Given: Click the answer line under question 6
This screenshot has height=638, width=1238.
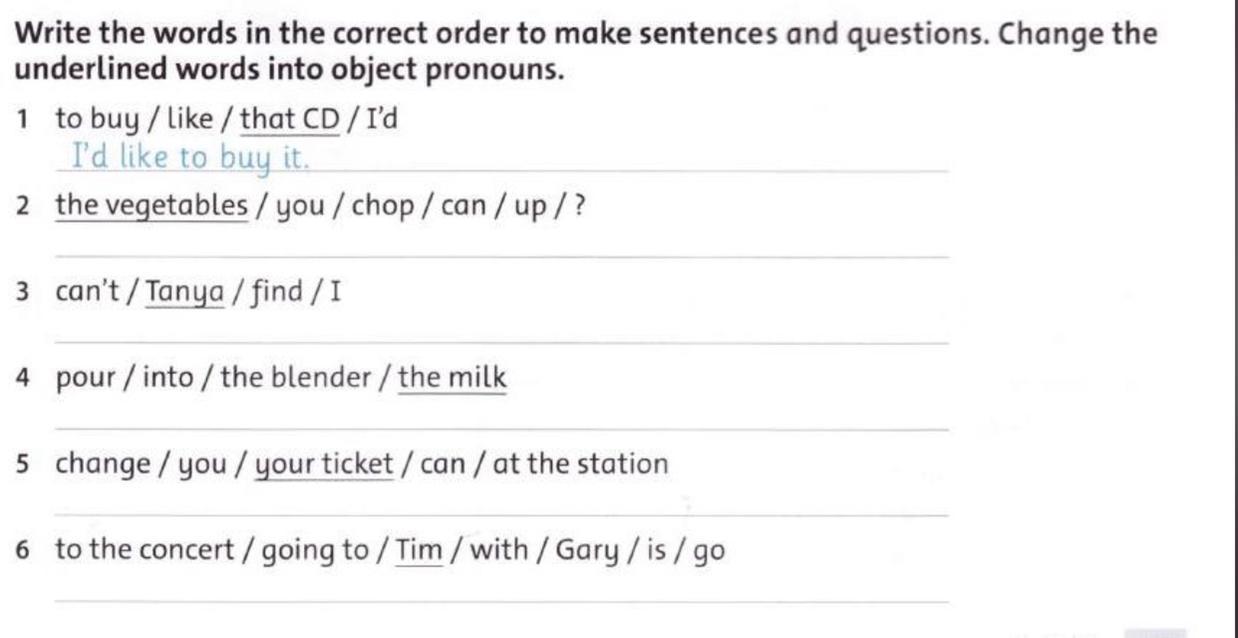Looking at the screenshot, I should pyautogui.click(x=502, y=601).
